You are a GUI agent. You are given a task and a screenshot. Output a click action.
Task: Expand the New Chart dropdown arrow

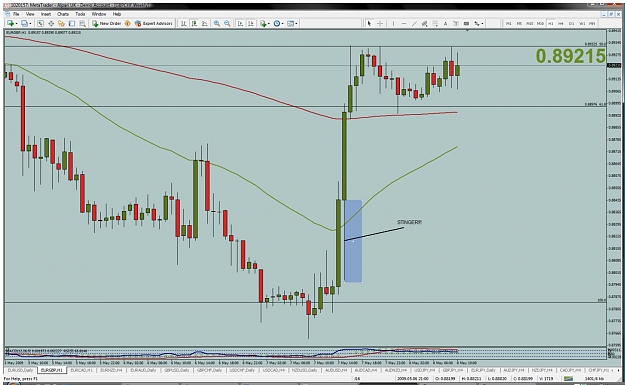tap(16, 24)
